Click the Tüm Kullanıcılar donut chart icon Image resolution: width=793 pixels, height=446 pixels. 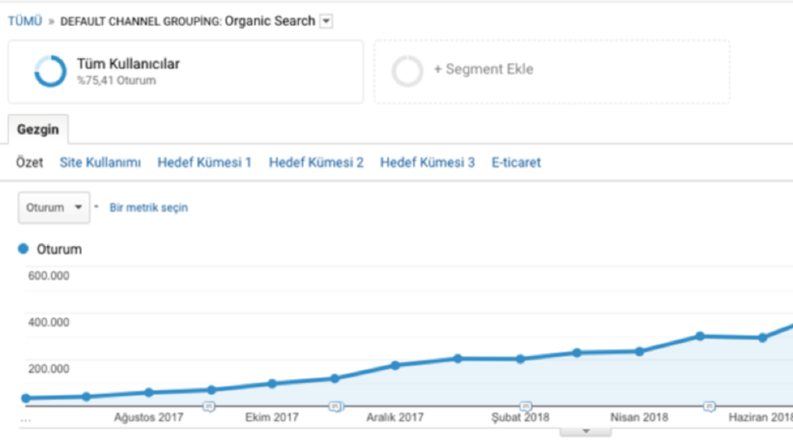coord(50,71)
